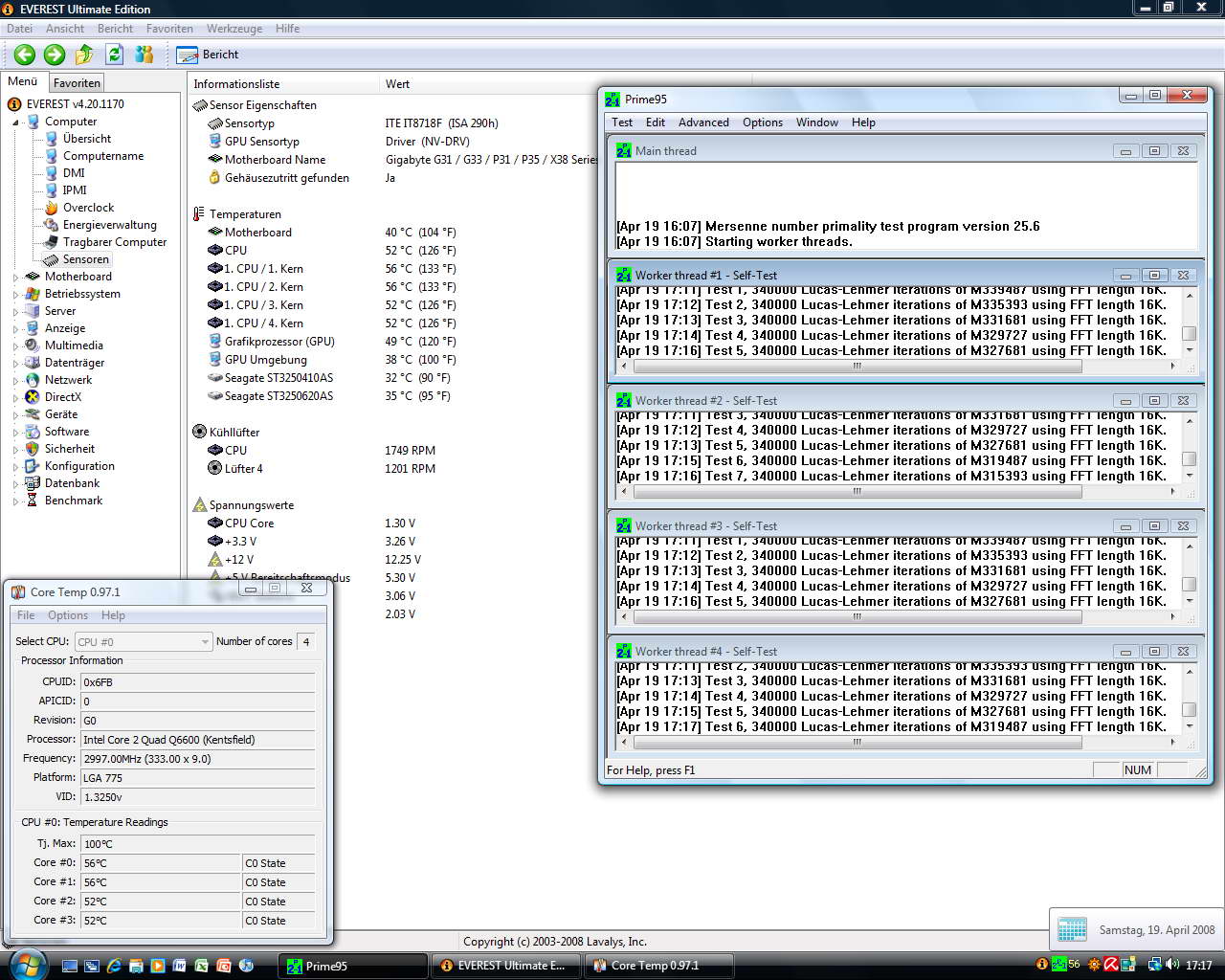Open the Advanced menu in Prime95

pos(703,122)
